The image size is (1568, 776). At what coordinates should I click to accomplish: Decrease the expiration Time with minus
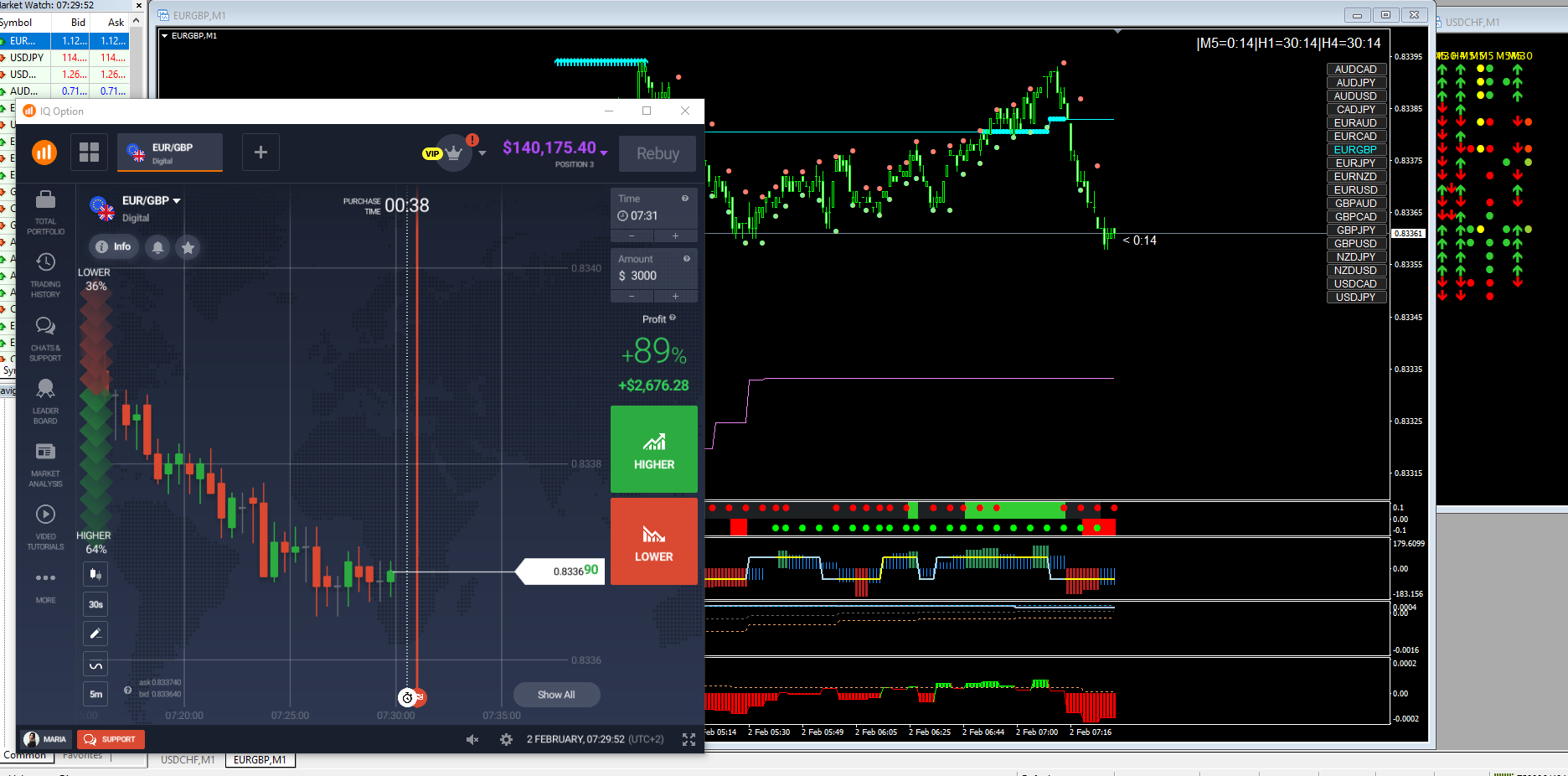(632, 236)
